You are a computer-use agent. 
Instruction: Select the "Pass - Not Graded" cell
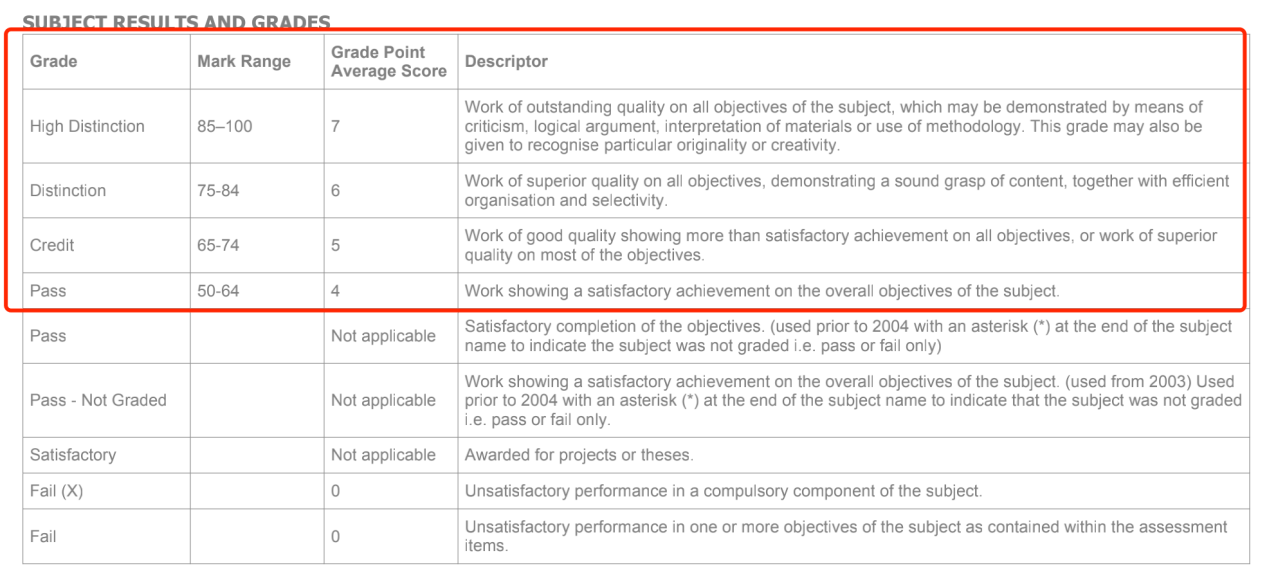(98, 400)
